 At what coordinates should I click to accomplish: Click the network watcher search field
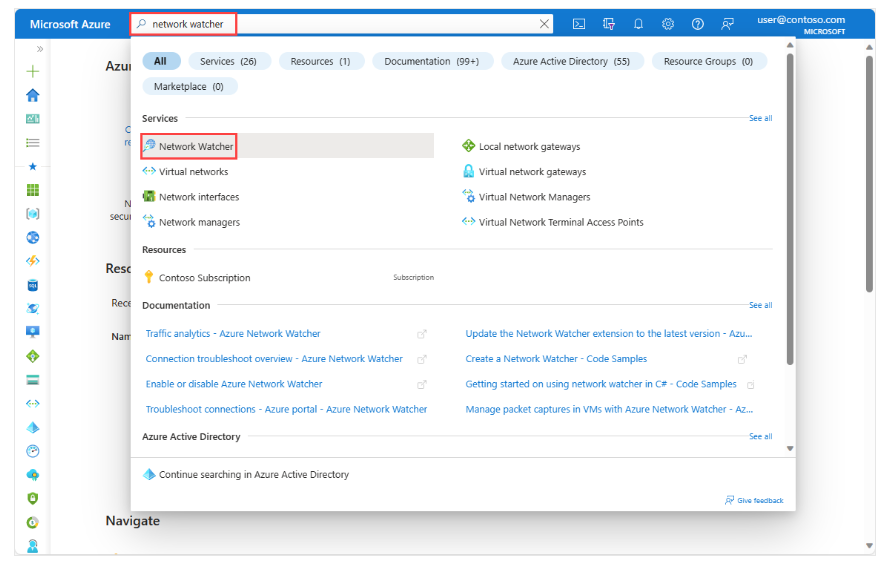point(341,24)
